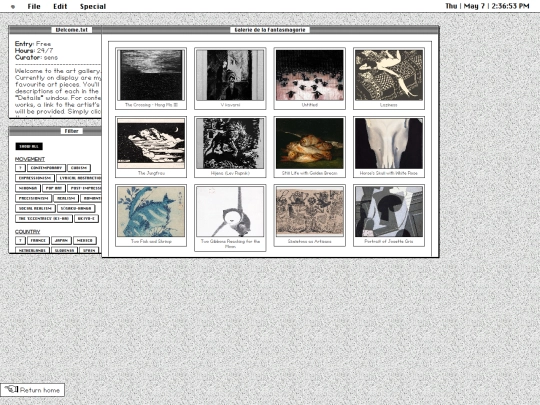
Task: Click the Galerie de la Fantasmagorie title
Action: coord(270,30)
